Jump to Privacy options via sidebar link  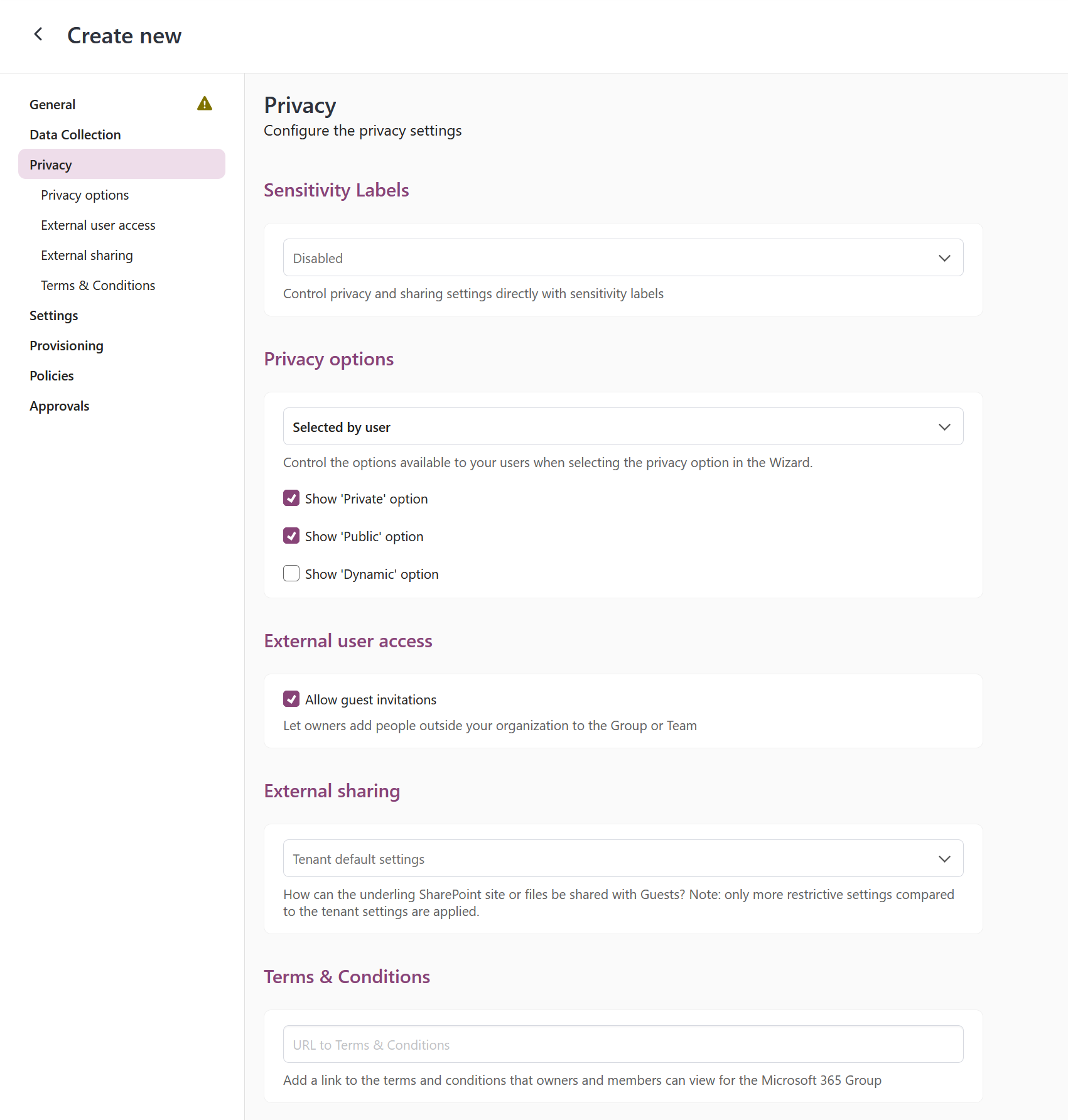pos(85,195)
